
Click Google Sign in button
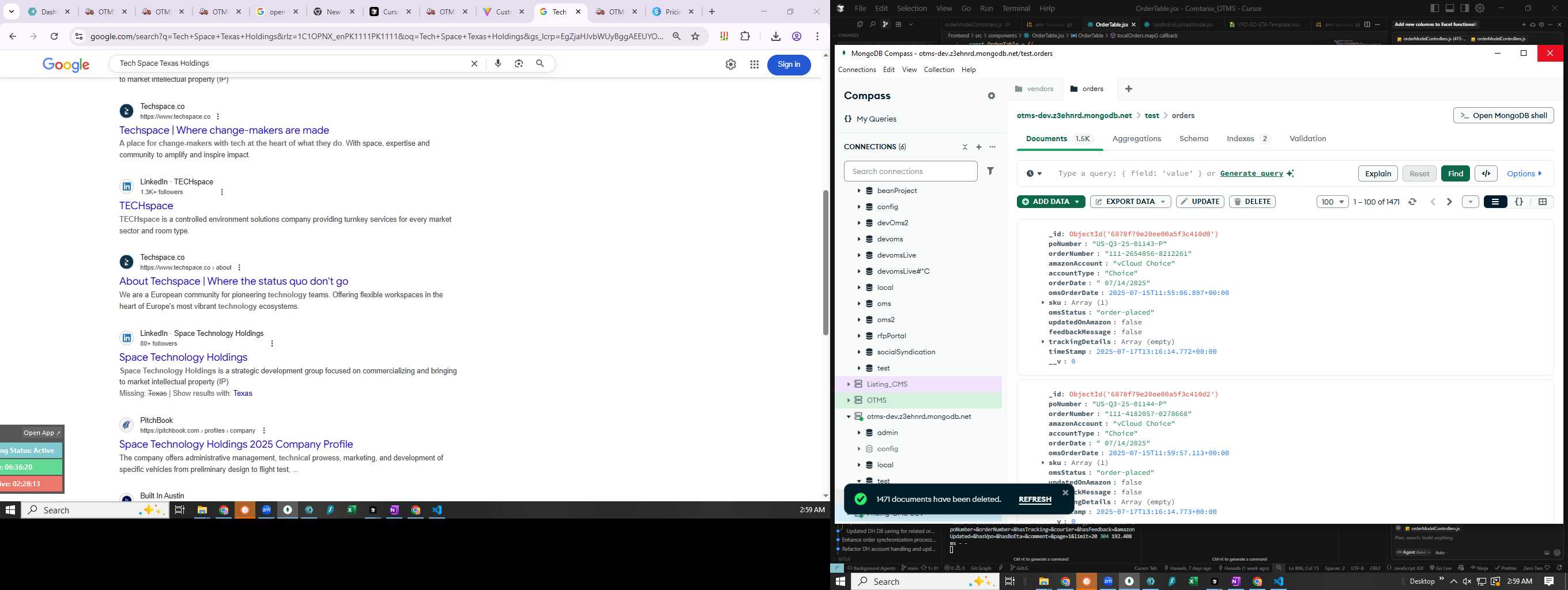coord(789,65)
